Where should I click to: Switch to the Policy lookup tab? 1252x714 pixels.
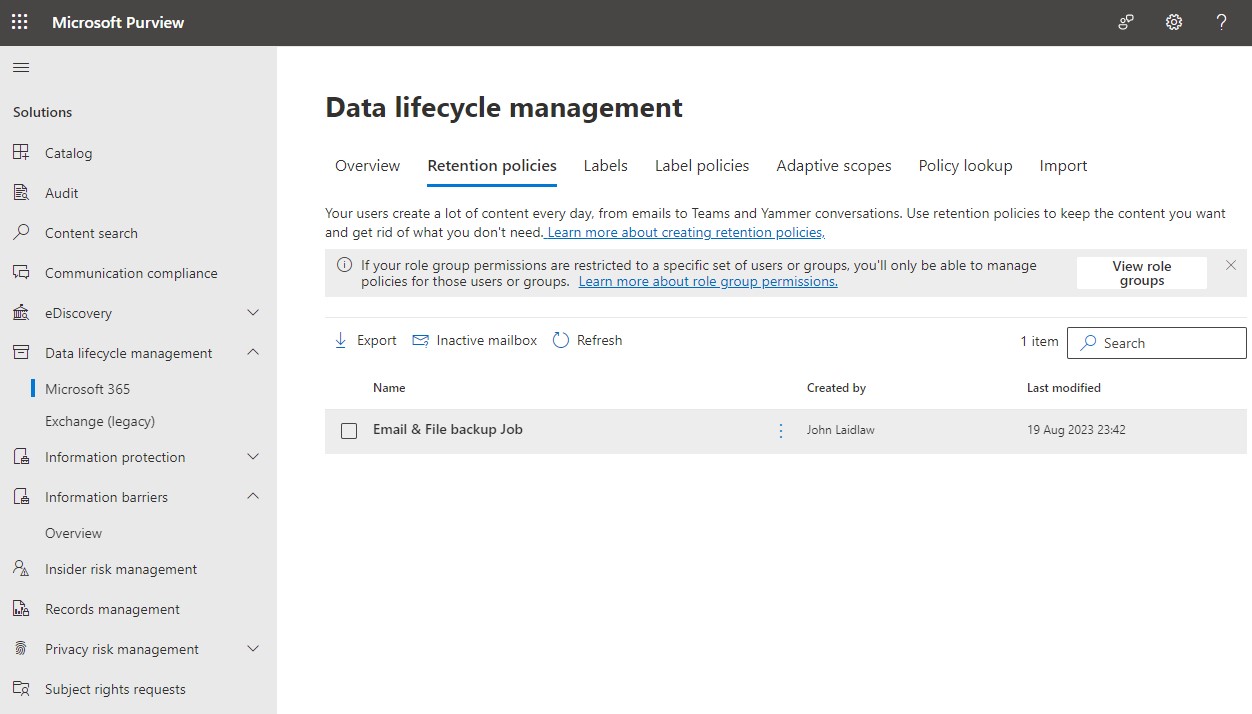[966, 166]
